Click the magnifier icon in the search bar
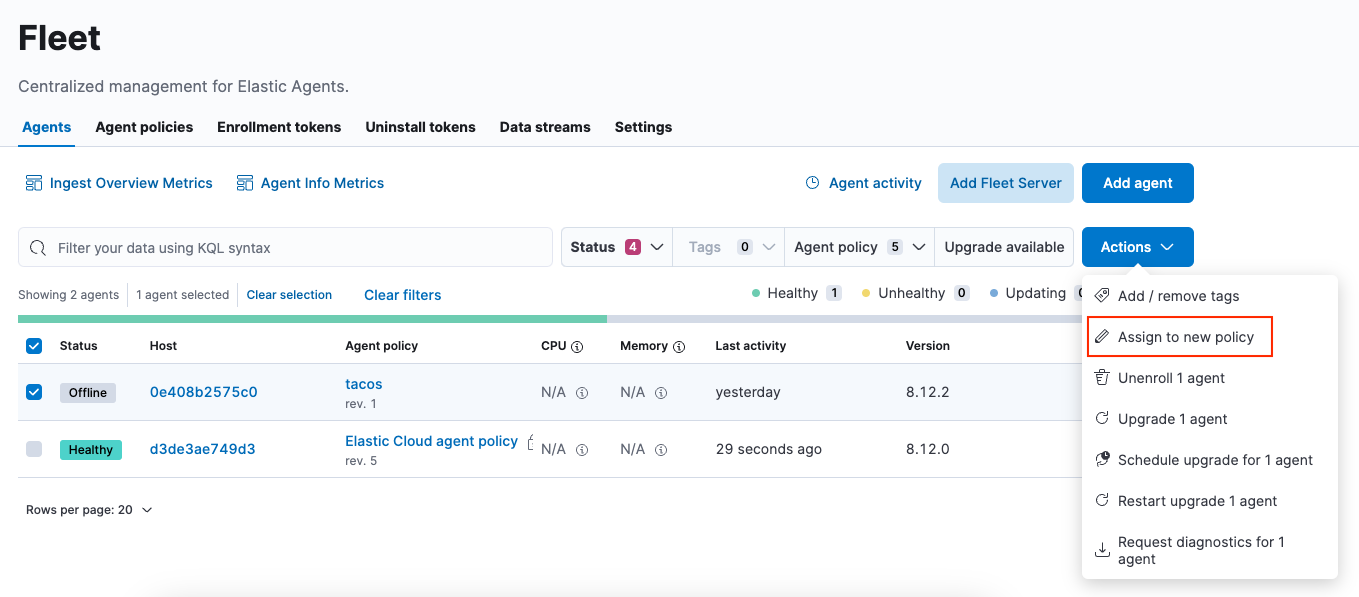 (x=37, y=246)
